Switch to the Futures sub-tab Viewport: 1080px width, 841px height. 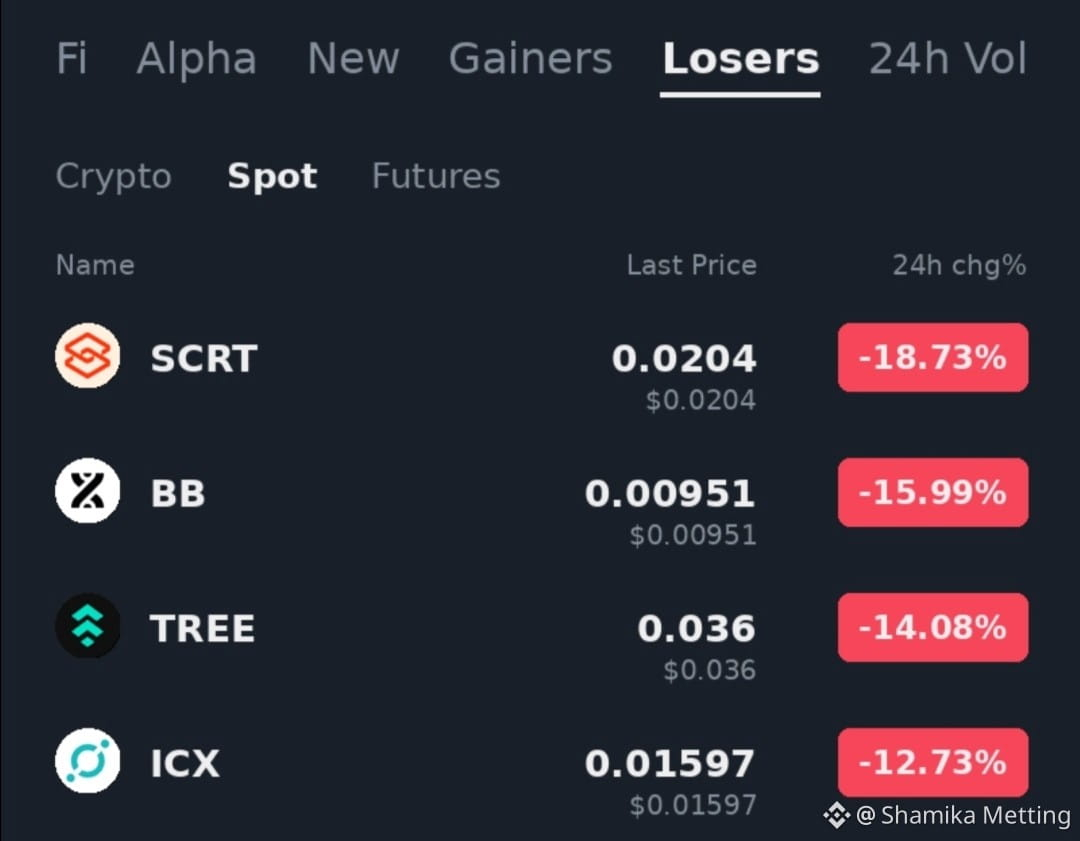(x=436, y=176)
